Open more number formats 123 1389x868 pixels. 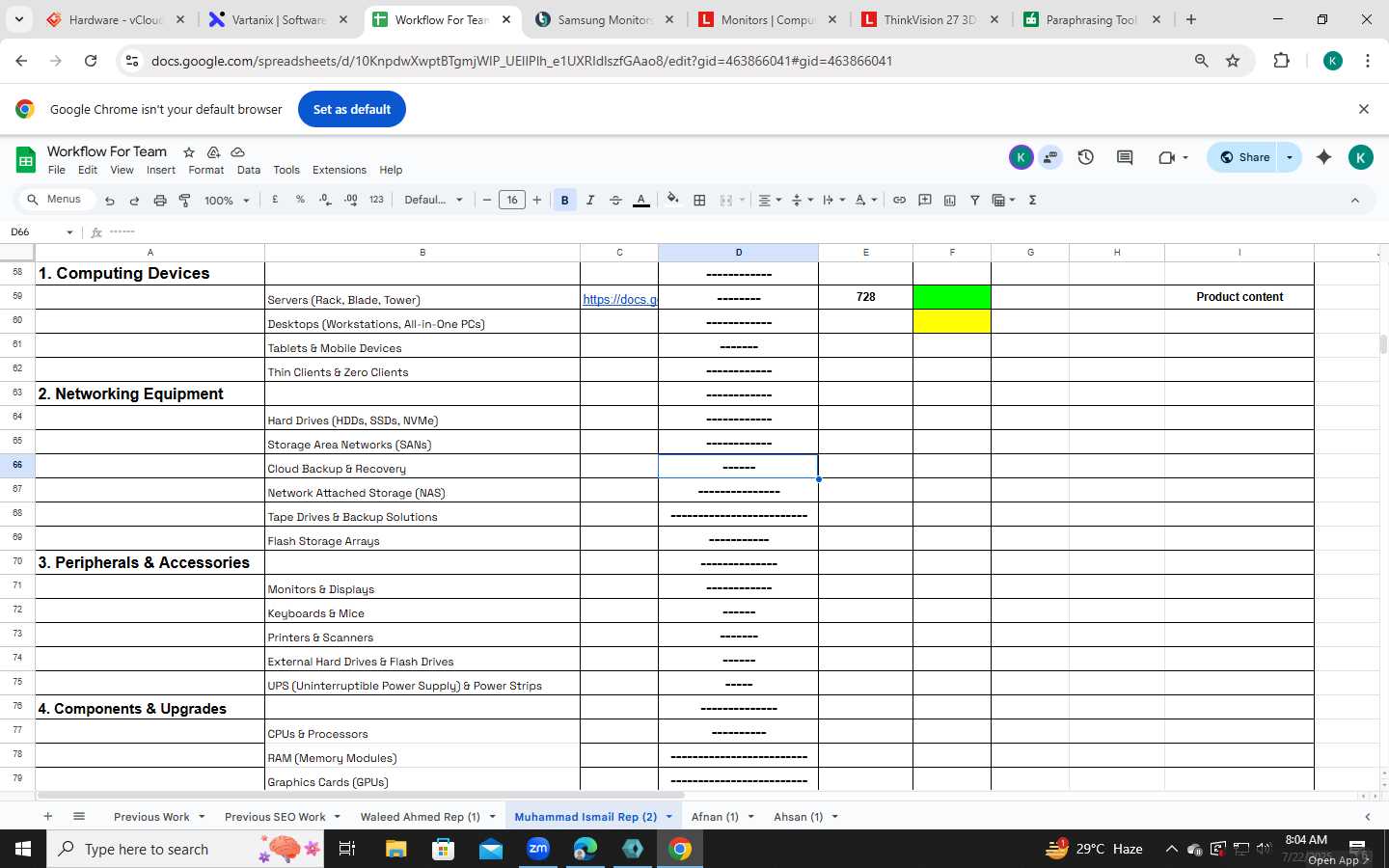click(376, 200)
